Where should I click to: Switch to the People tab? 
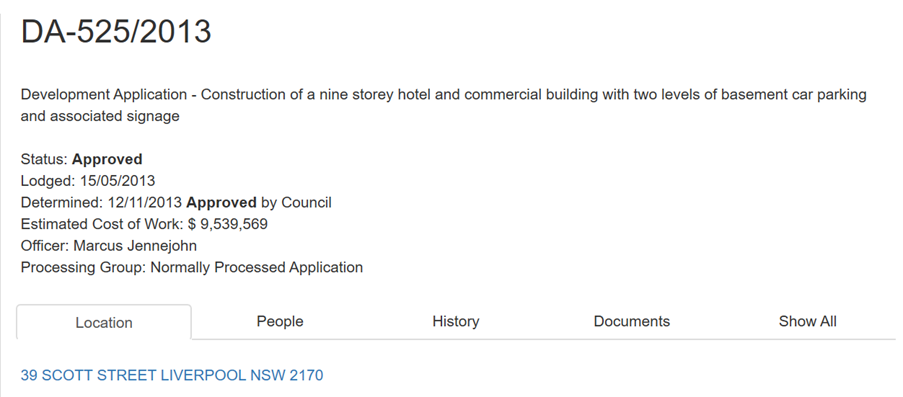280,322
